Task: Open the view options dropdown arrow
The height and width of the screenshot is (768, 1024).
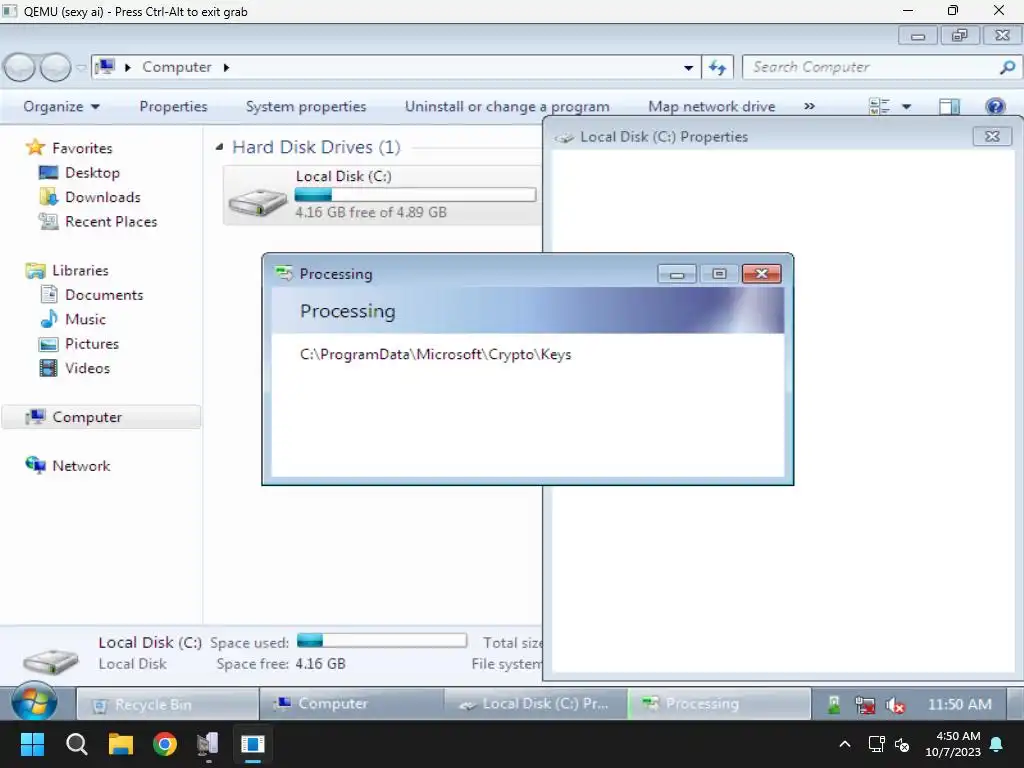Action: click(906, 106)
